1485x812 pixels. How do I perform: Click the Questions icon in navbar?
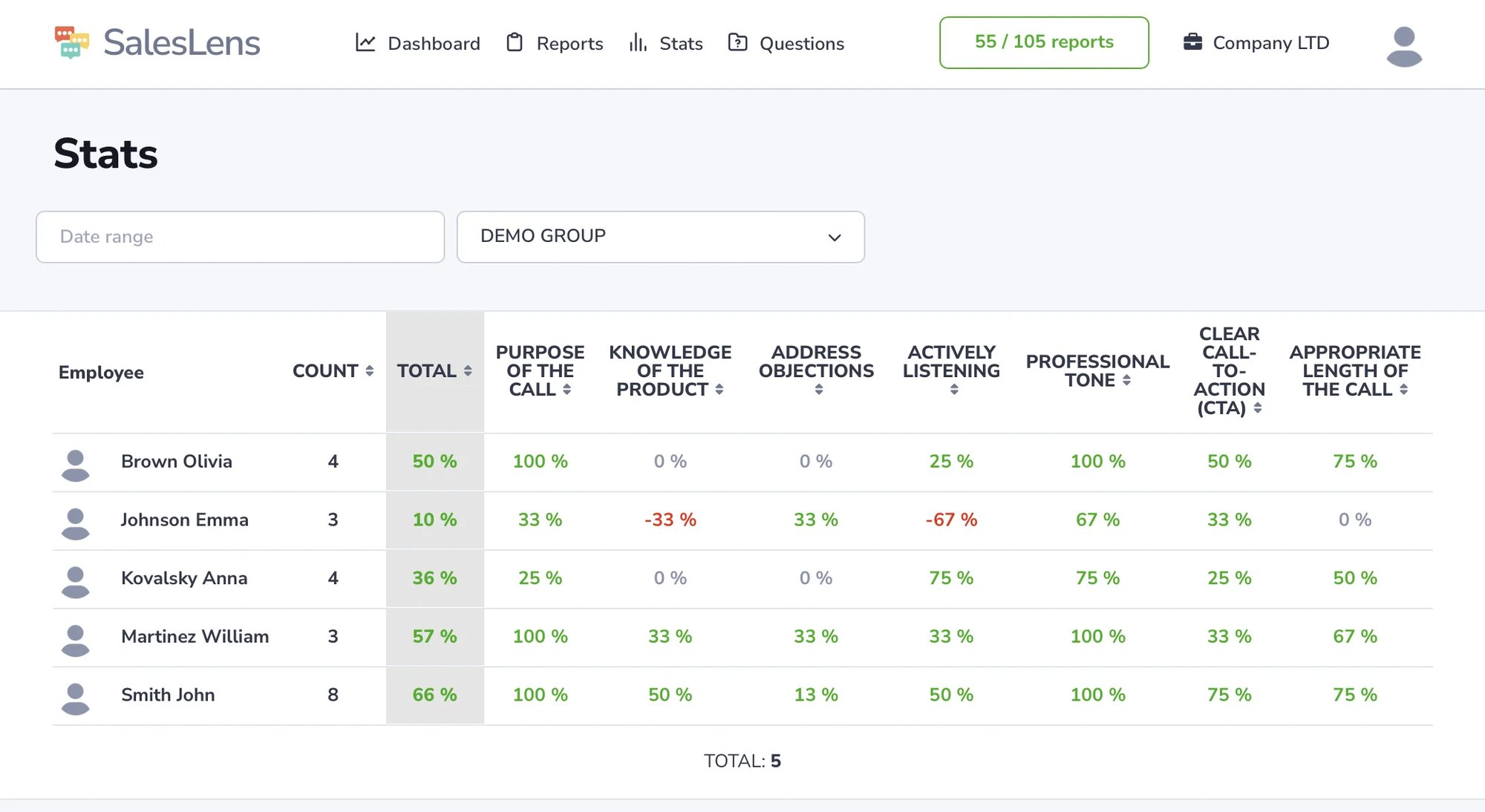coord(737,42)
